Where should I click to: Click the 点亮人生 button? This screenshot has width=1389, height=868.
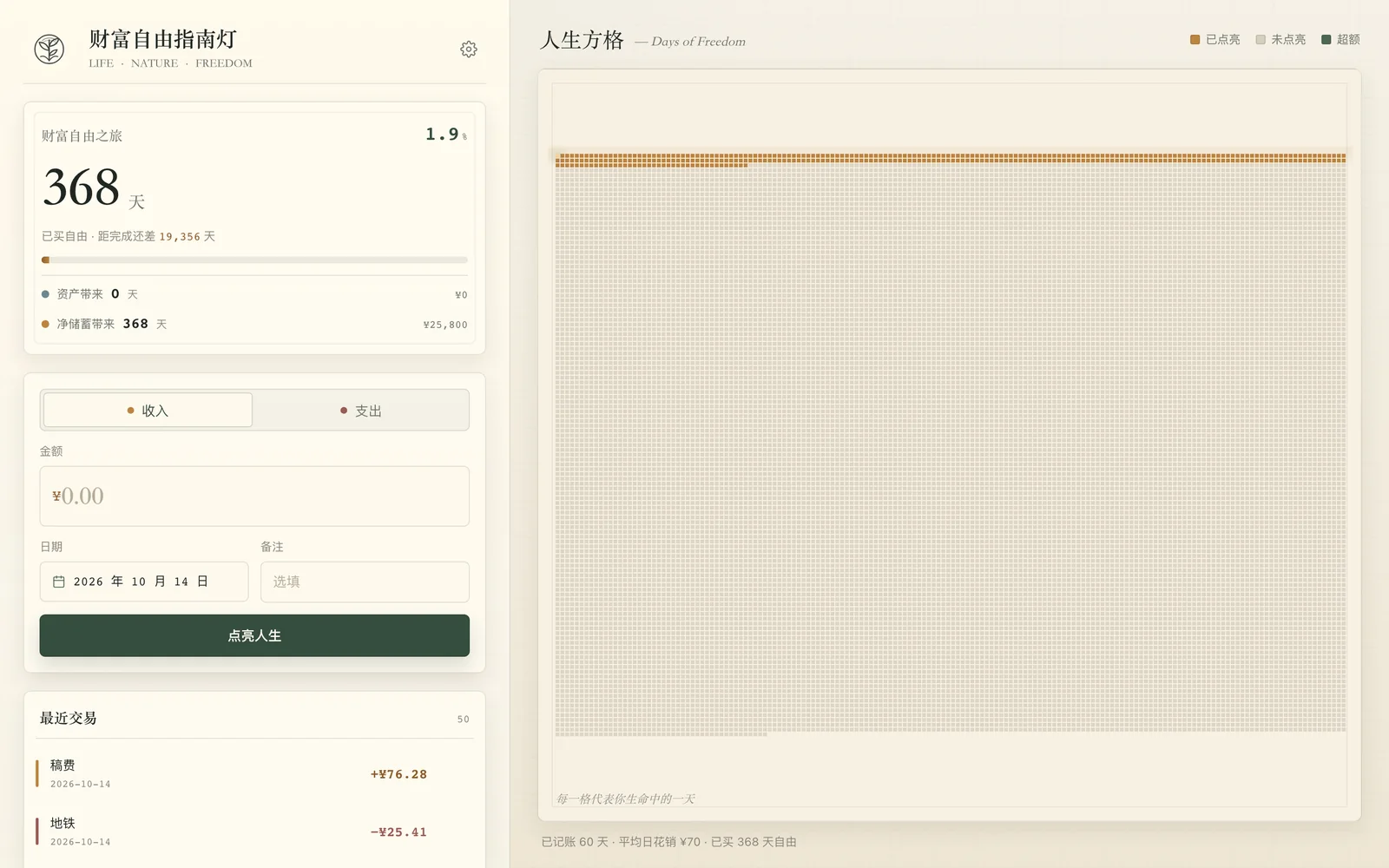point(254,635)
